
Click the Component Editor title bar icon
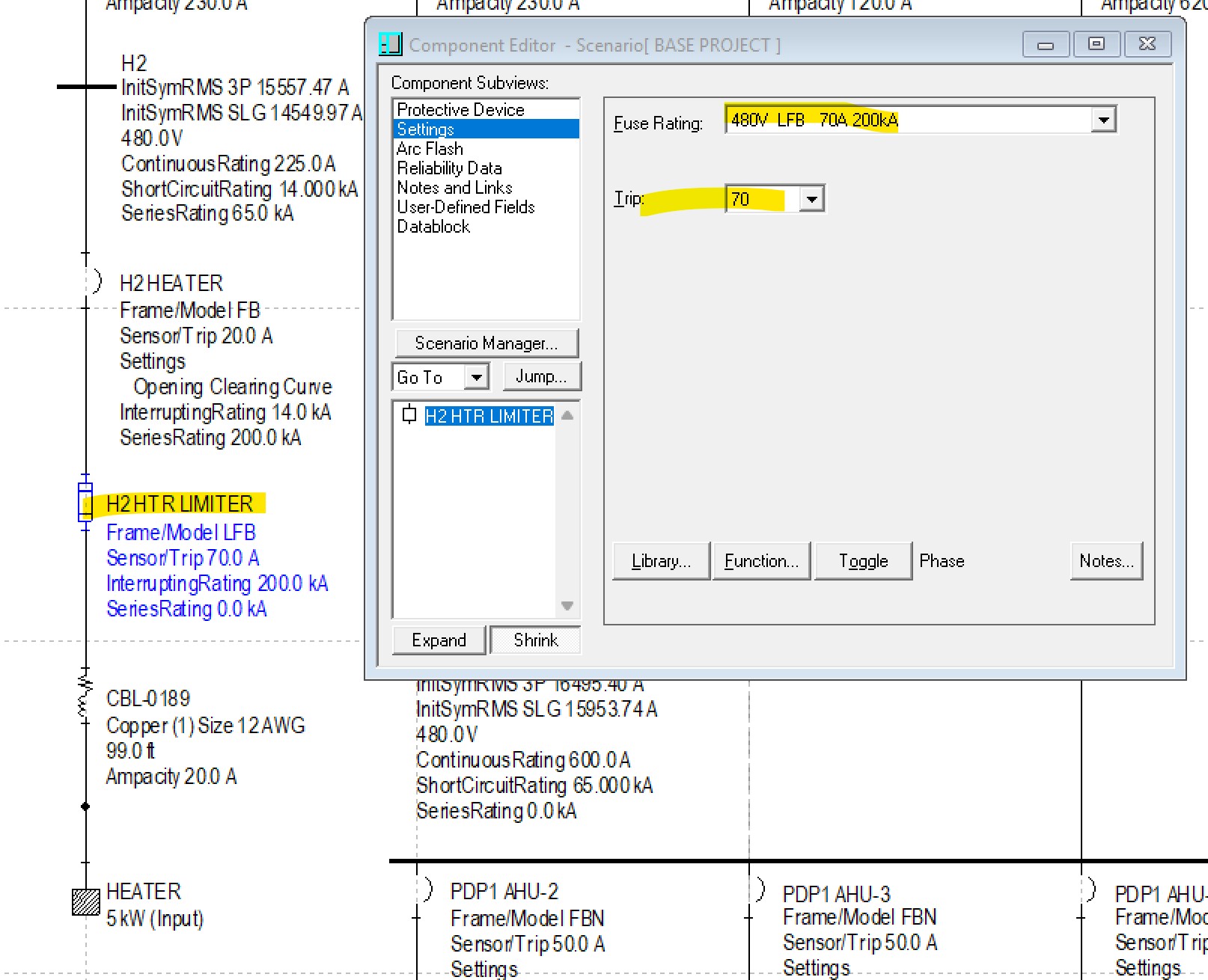(x=390, y=44)
